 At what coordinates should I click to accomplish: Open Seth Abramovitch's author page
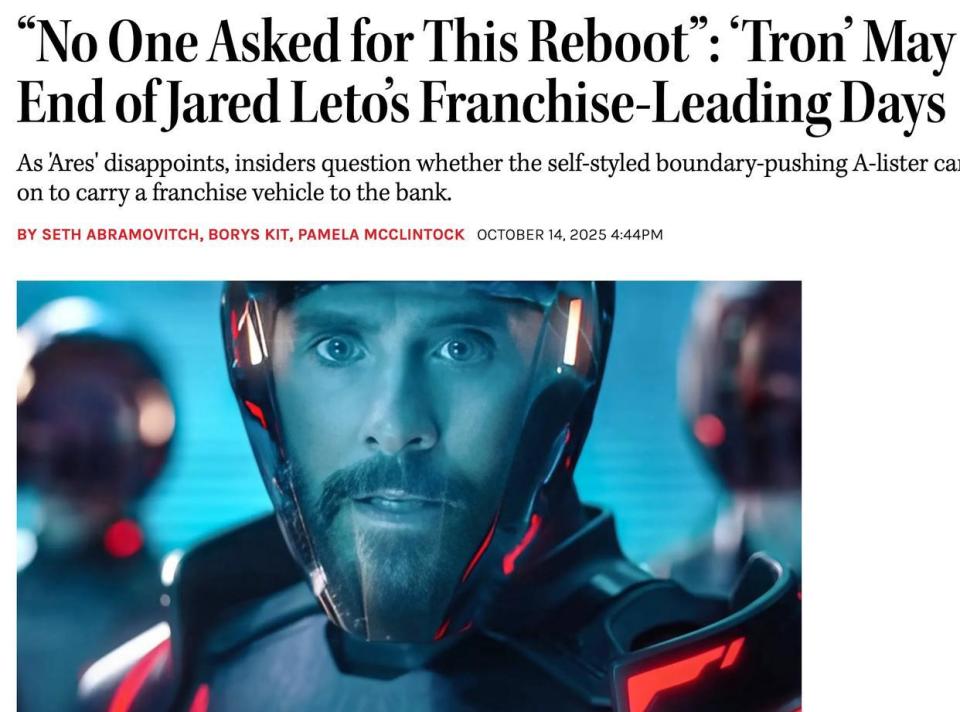coord(120,234)
